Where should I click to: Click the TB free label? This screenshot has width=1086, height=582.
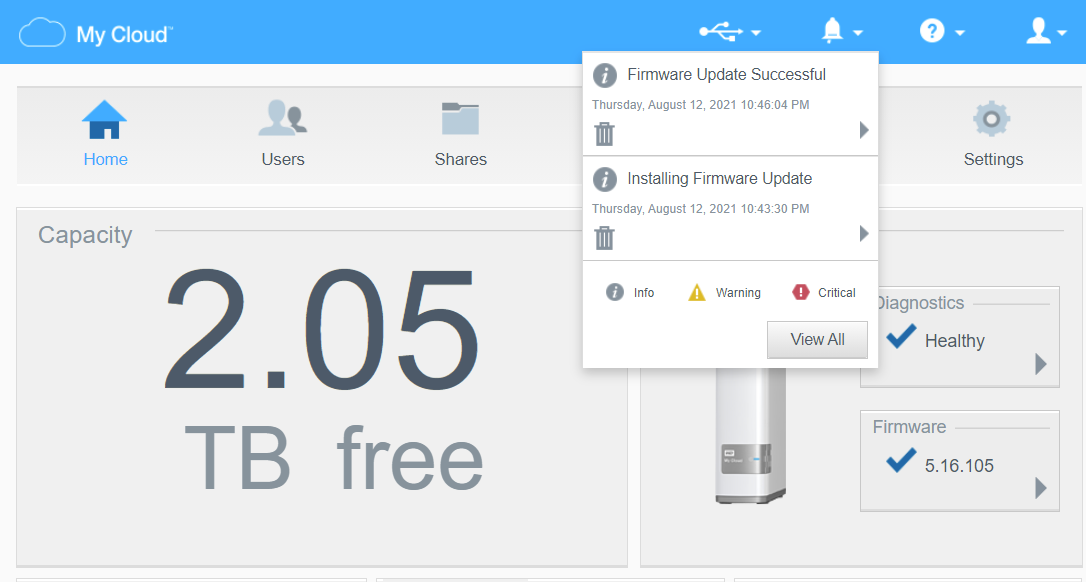click(334, 458)
